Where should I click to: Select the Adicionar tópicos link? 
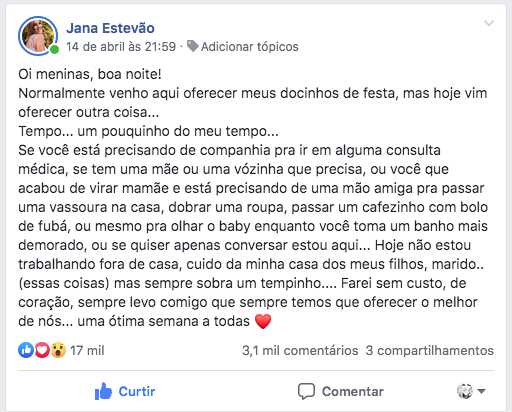click(249, 47)
